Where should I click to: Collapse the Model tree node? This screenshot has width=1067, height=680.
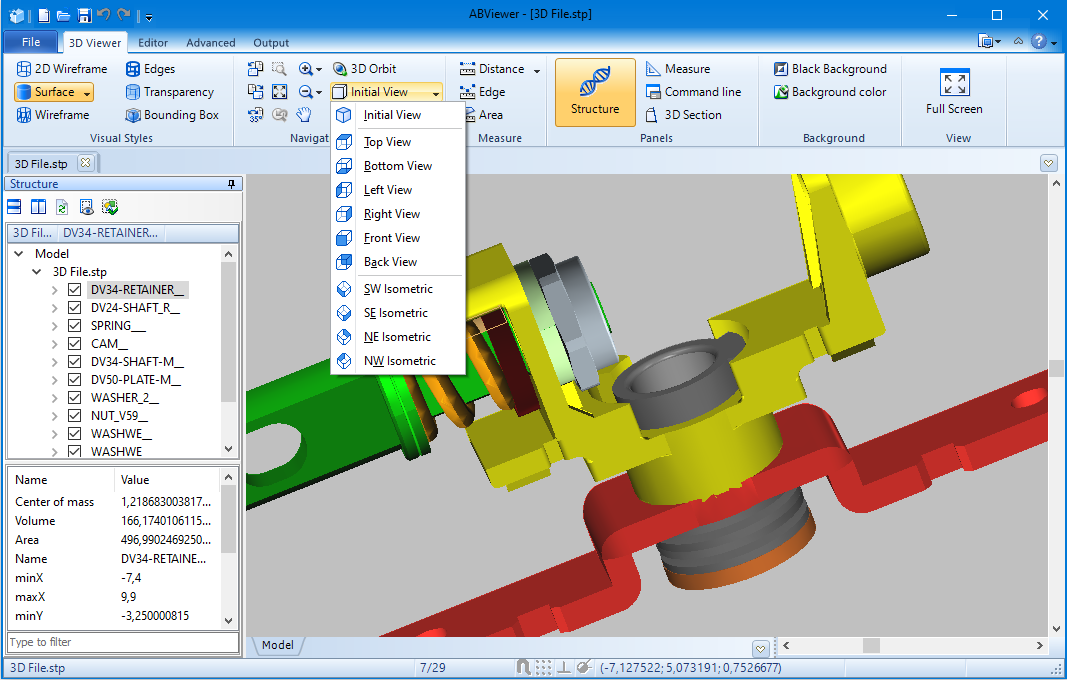point(19,254)
